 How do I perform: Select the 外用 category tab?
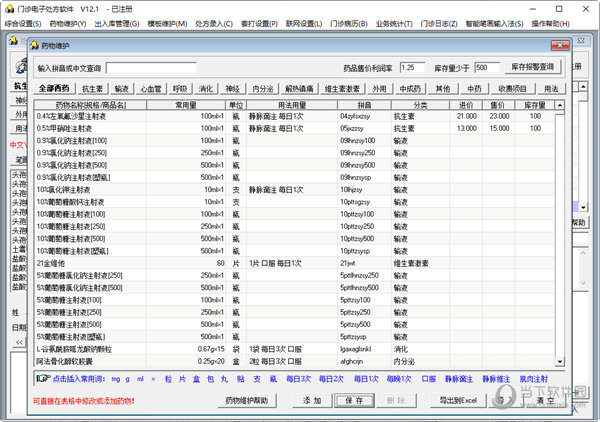point(379,89)
